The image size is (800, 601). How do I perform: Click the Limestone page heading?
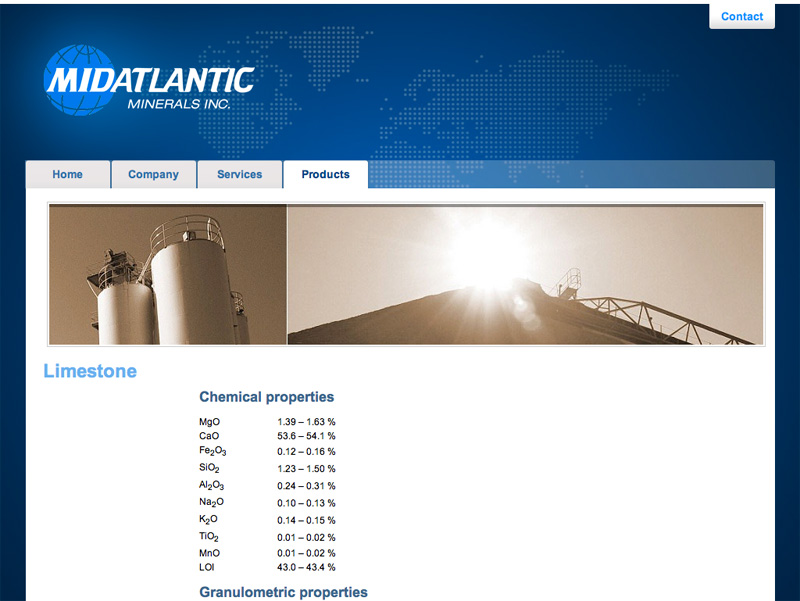(x=90, y=371)
